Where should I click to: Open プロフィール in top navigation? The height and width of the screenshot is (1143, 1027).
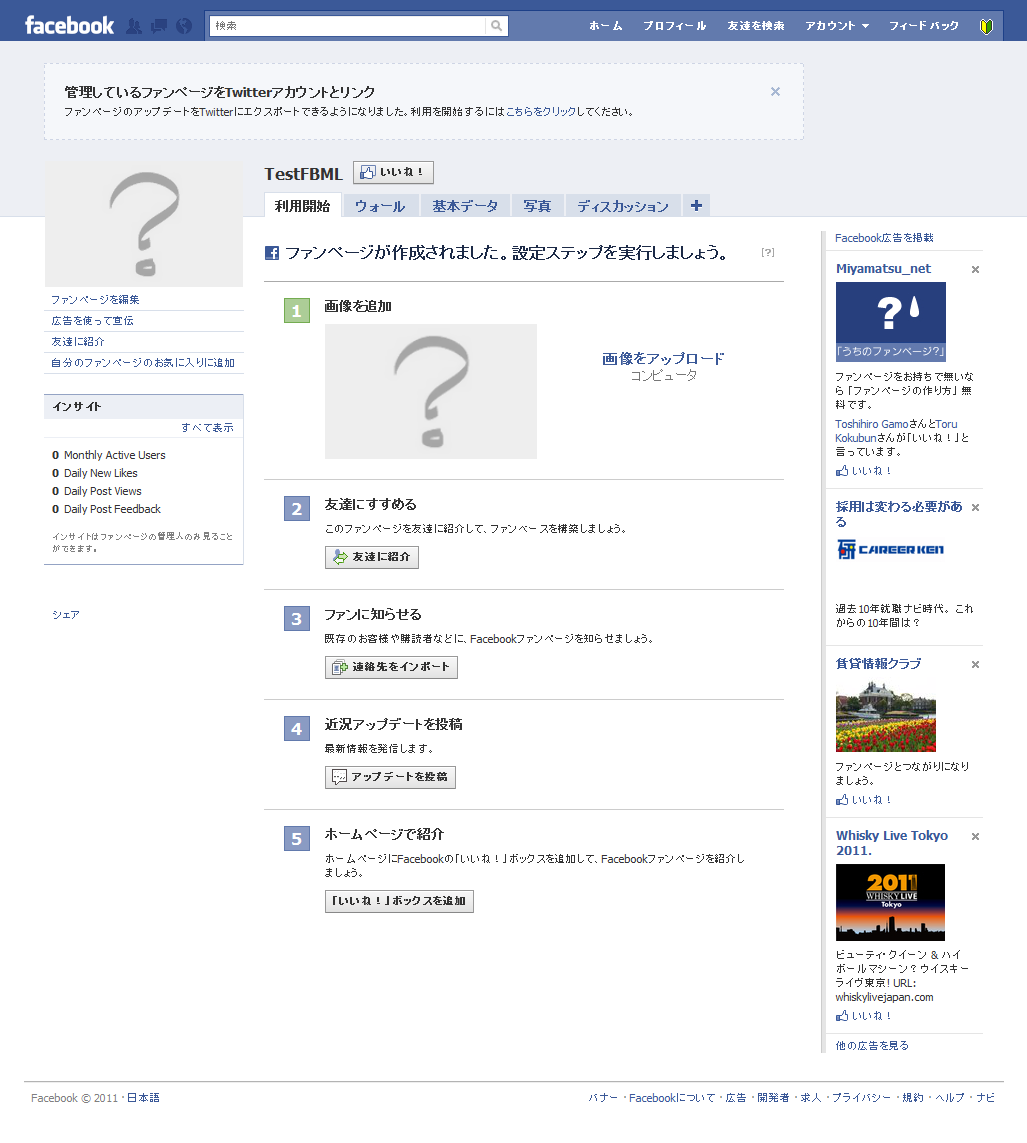674,26
